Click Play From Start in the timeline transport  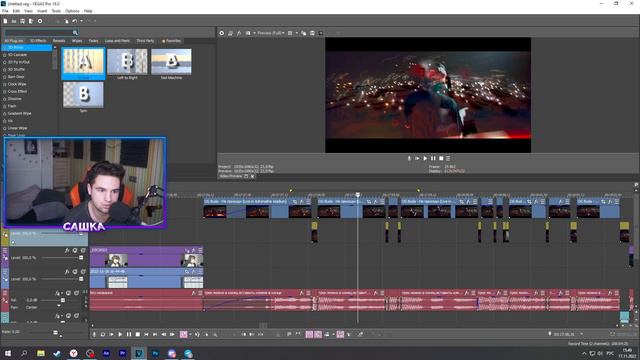pos(111,334)
